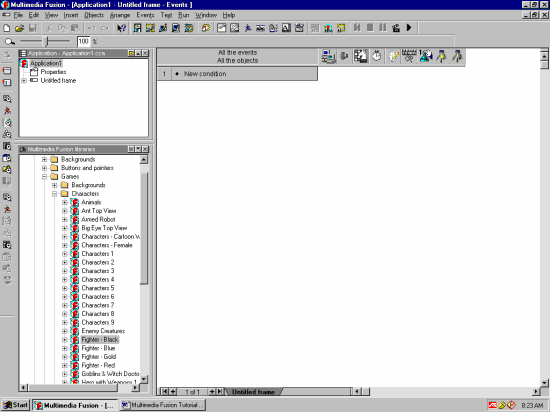The width and height of the screenshot is (551, 413).
Task: Click the last frame navigation arrow
Action: 220,392
